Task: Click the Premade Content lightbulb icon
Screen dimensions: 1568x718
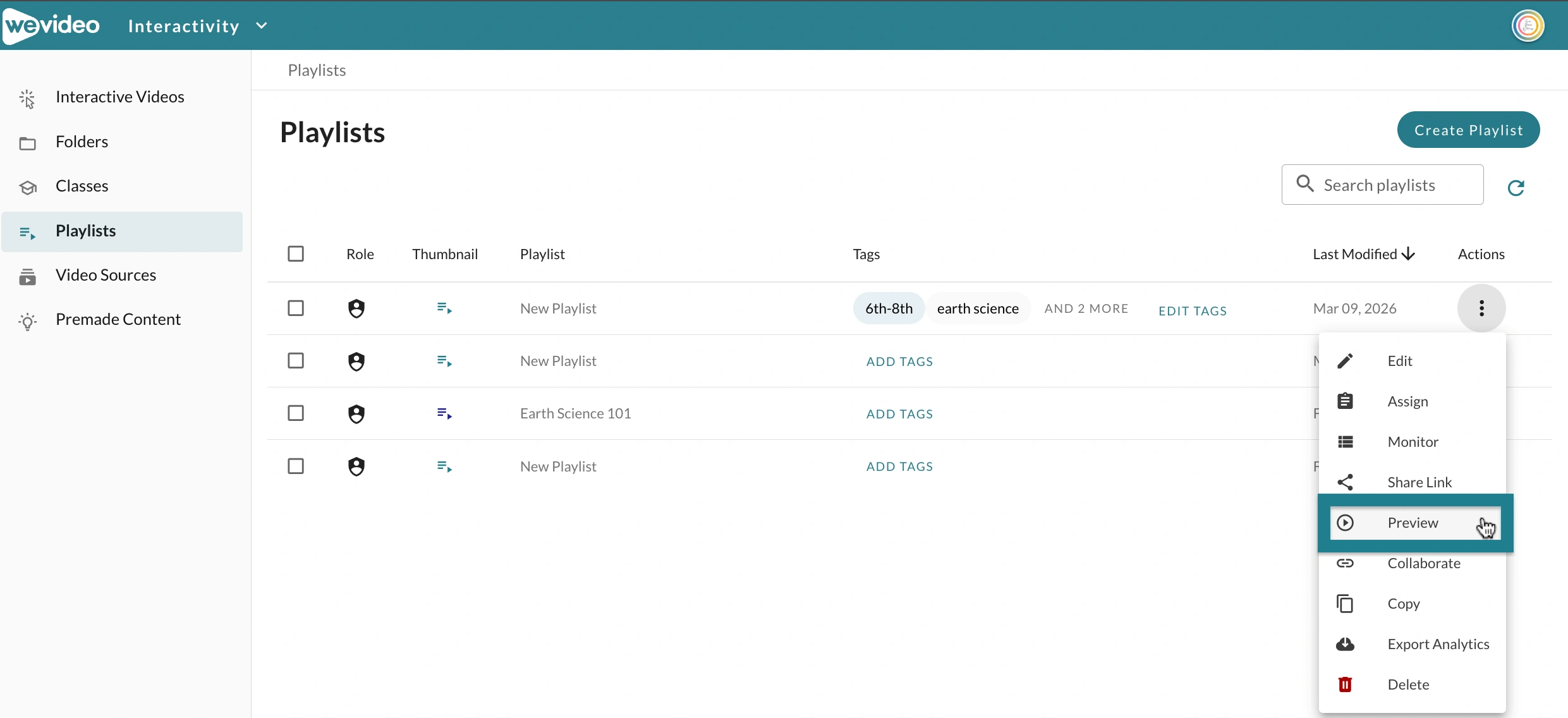Action: click(x=27, y=322)
